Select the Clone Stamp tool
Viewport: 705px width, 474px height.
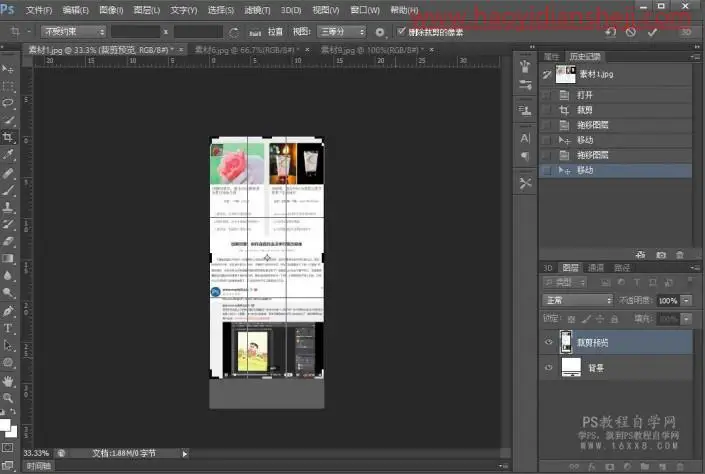[x=8, y=207]
